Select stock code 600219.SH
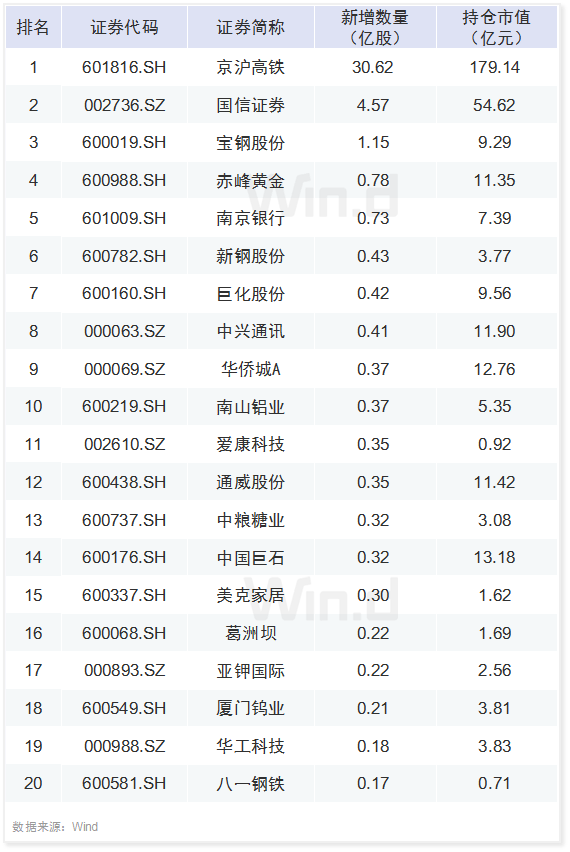 (x=124, y=406)
